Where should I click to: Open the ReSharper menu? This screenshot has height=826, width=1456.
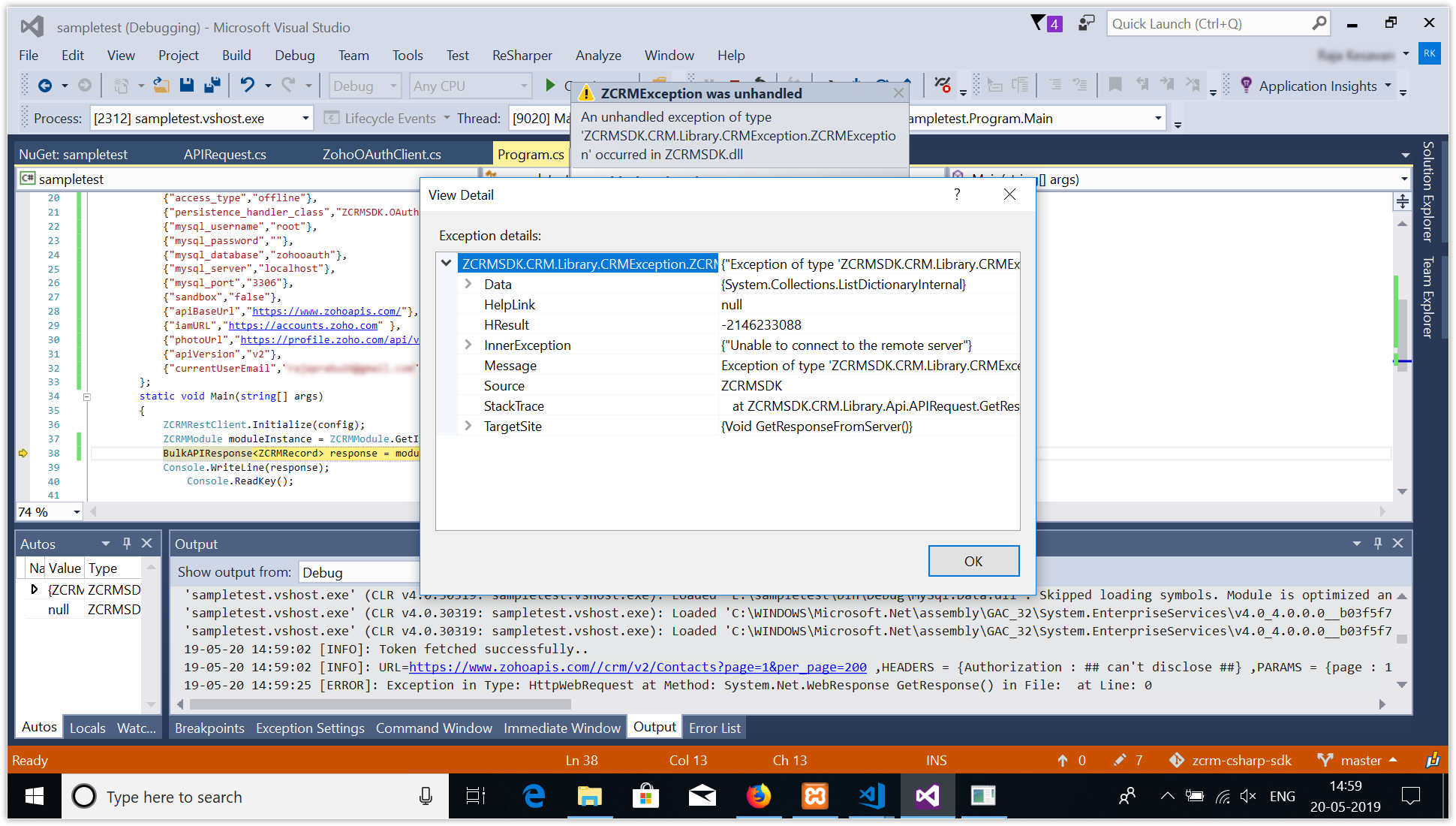(x=522, y=55)
